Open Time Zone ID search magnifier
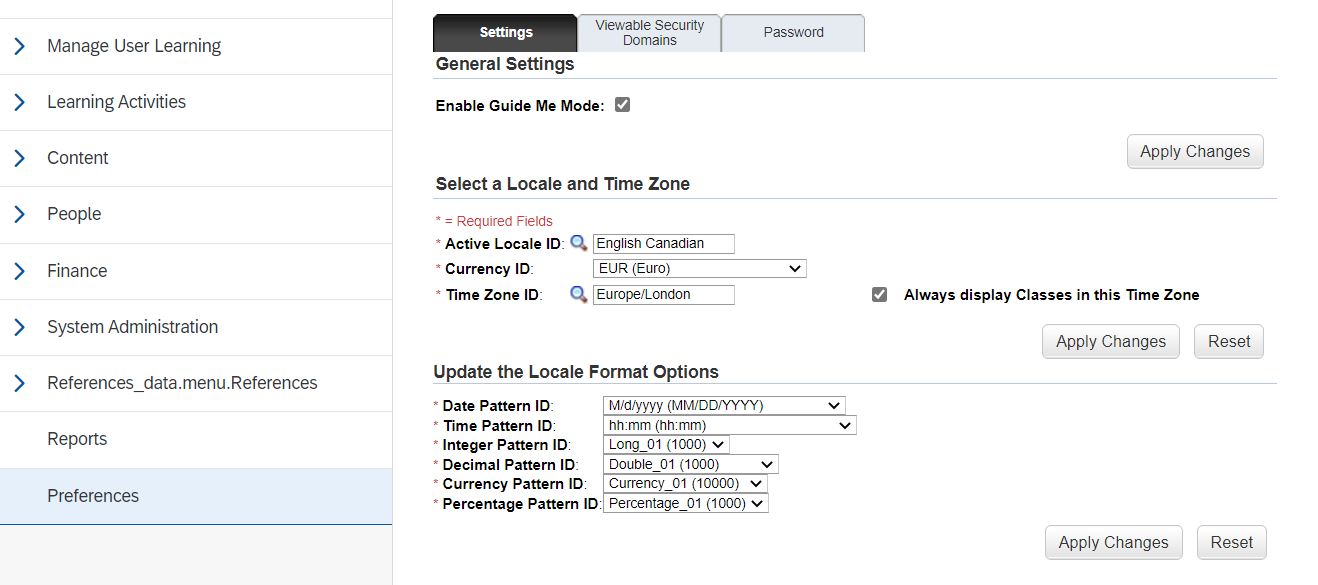The image size is (1318, 585). coord(578,294)
